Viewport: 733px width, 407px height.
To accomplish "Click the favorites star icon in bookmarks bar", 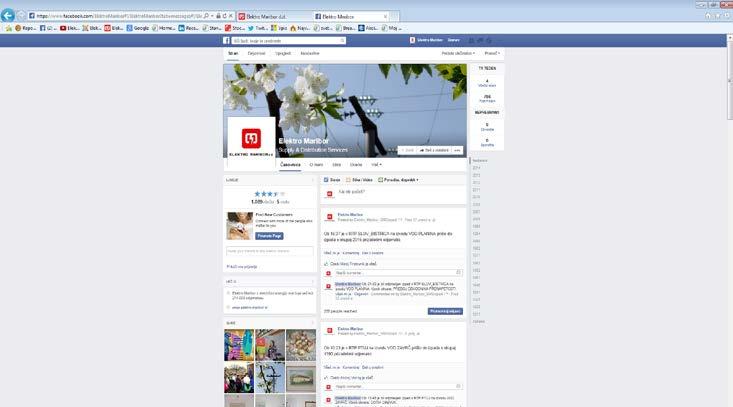I will tap(8, 28).
